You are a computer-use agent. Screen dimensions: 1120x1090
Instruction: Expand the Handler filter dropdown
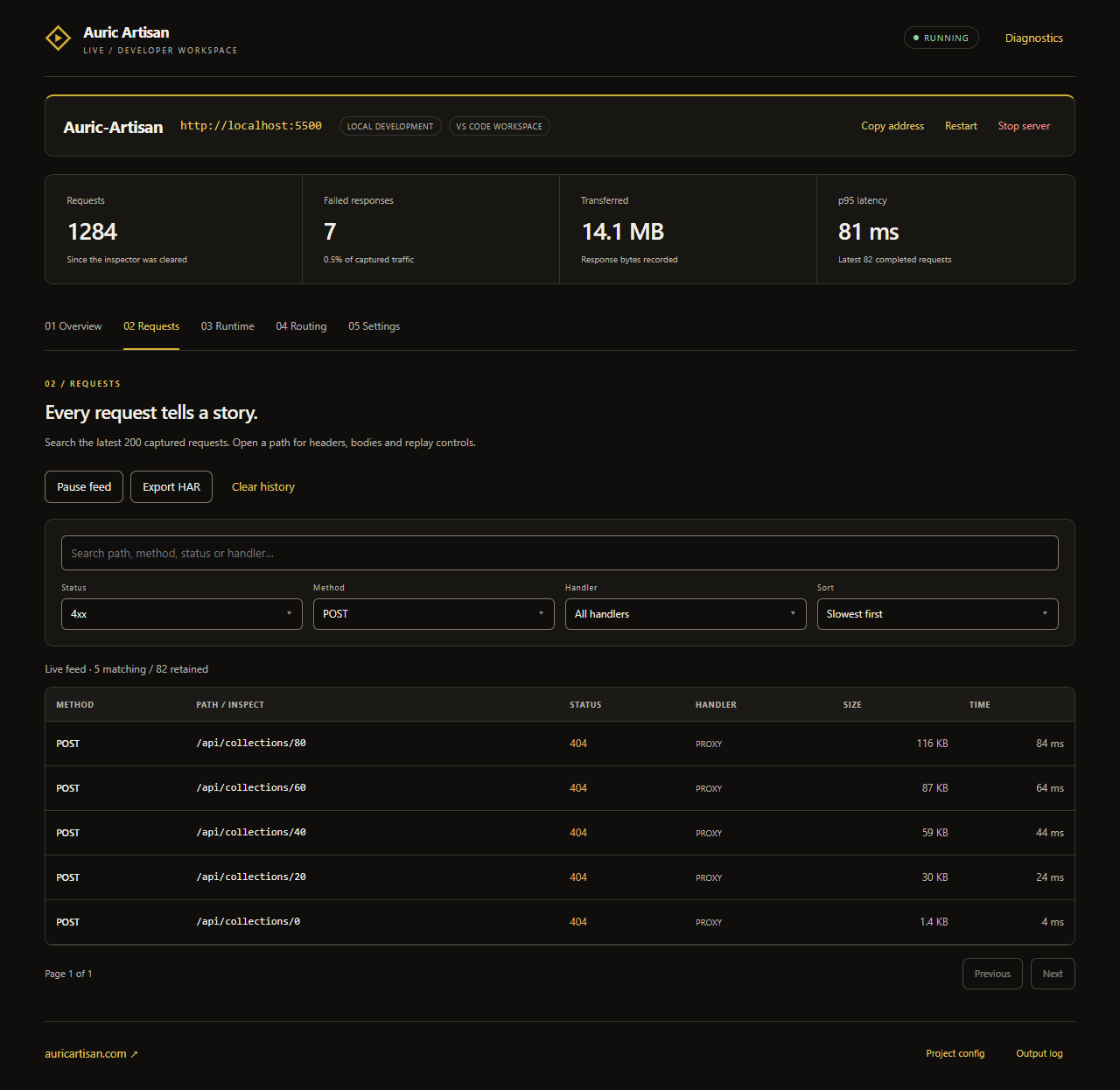[686, 614]
